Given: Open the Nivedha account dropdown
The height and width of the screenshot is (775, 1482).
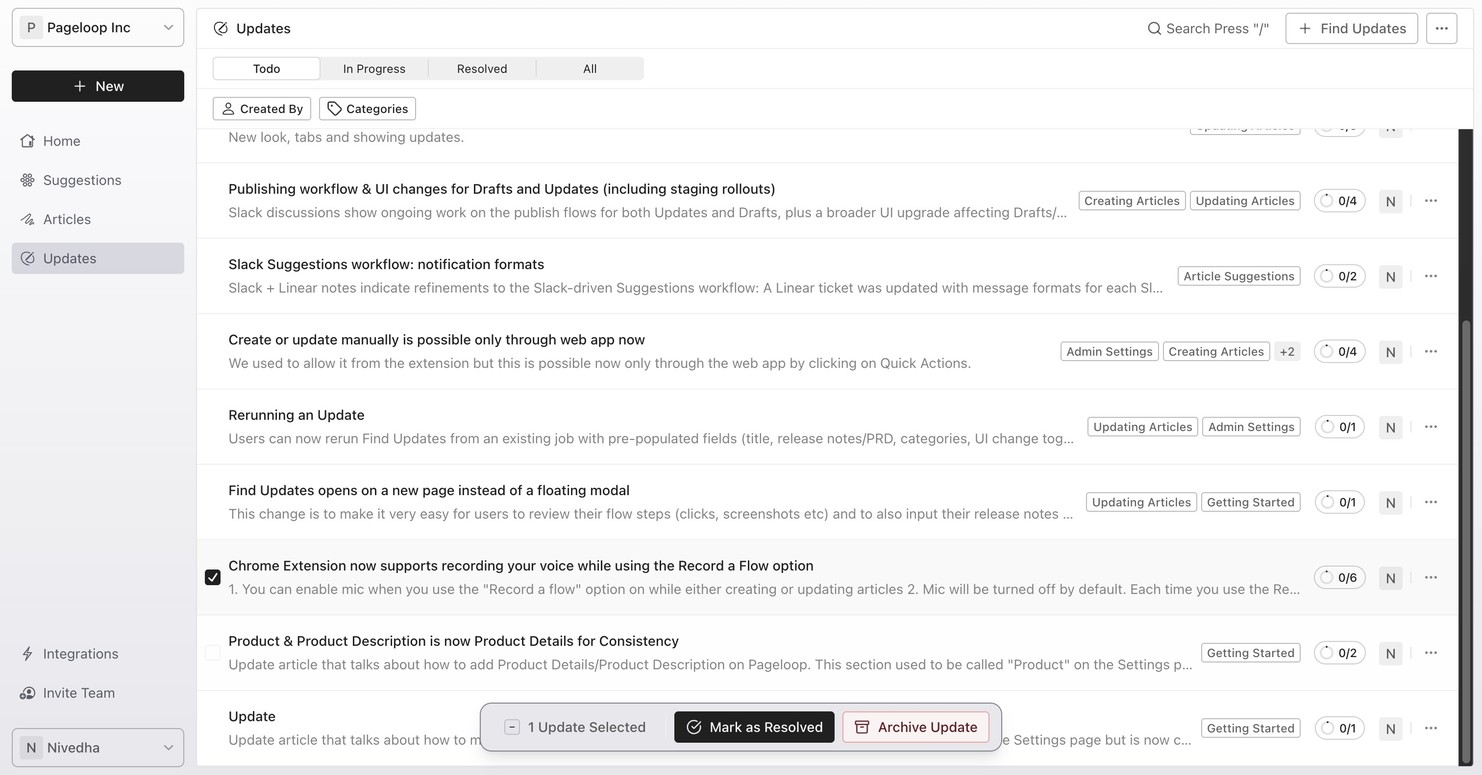Looking at the screenshot, I should point(98,747).
